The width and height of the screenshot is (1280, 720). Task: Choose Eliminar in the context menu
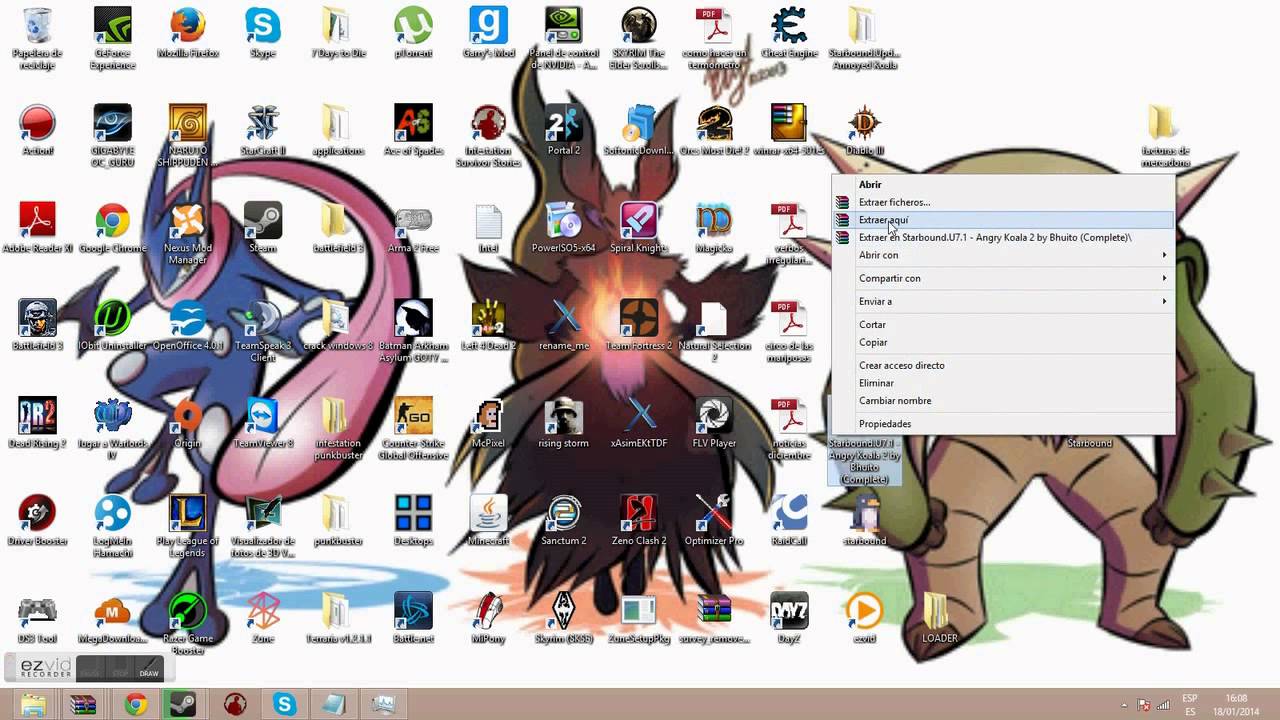click(x=1003, y=383)
